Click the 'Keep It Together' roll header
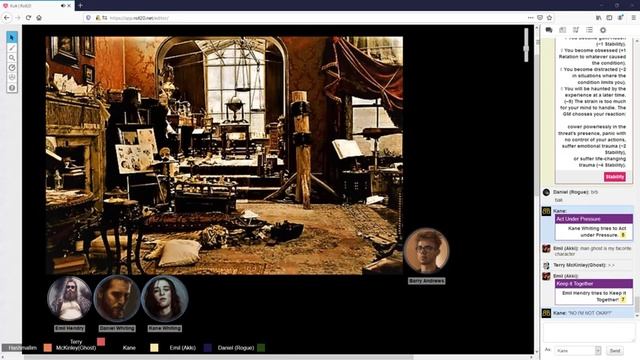This screenshot has width=640, height=360. (x=594, y=284)
